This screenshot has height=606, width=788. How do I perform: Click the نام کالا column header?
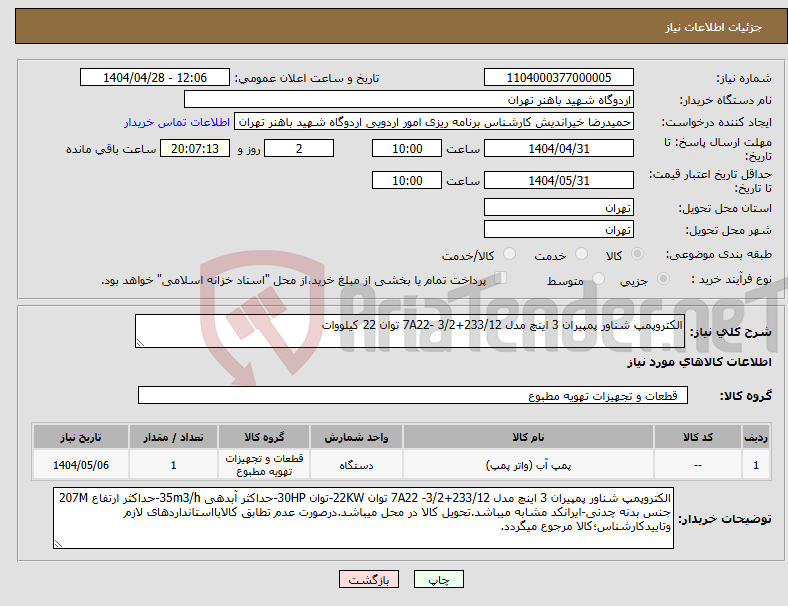pyautogui.click(x=528, y=437)
